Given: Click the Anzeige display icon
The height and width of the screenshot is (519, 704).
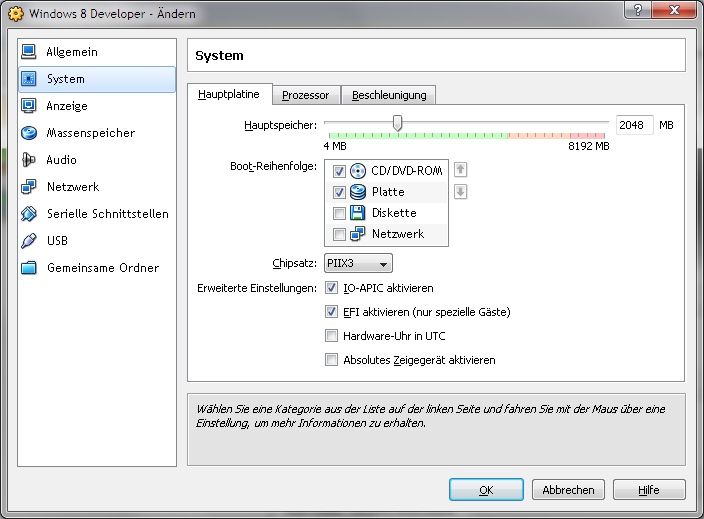Looking at the screenshot, I should click(x=29, y=106).
